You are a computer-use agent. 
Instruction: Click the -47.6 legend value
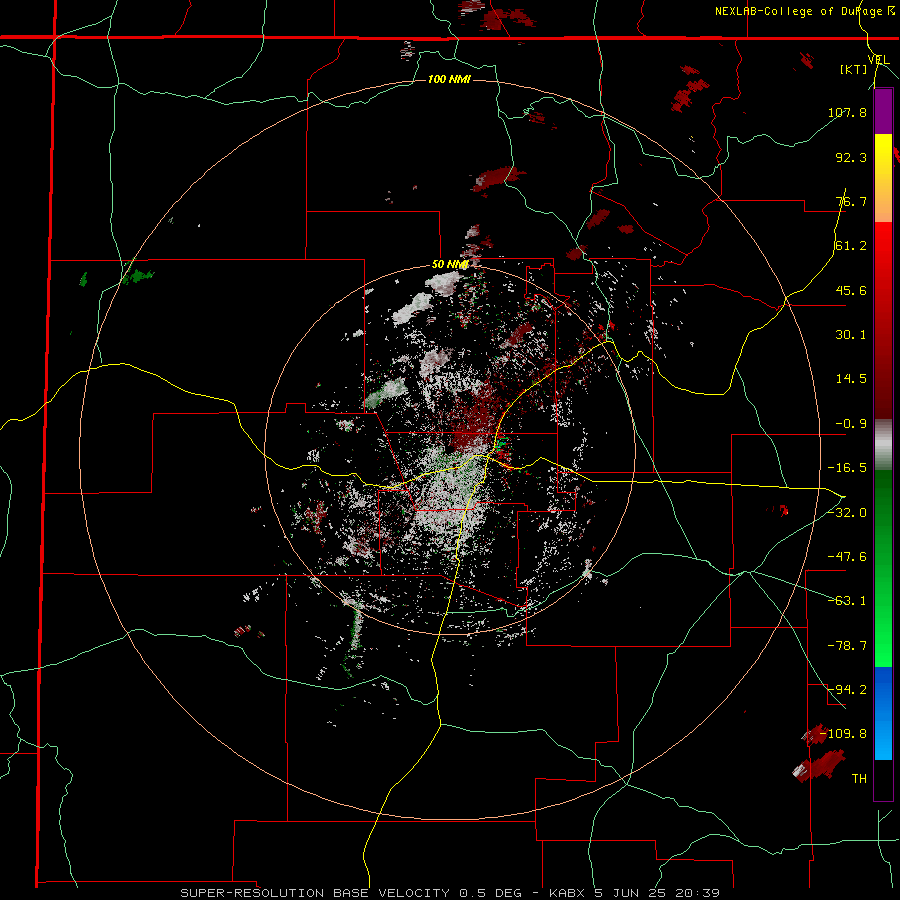pyautogui.click(x=847, y=557)
